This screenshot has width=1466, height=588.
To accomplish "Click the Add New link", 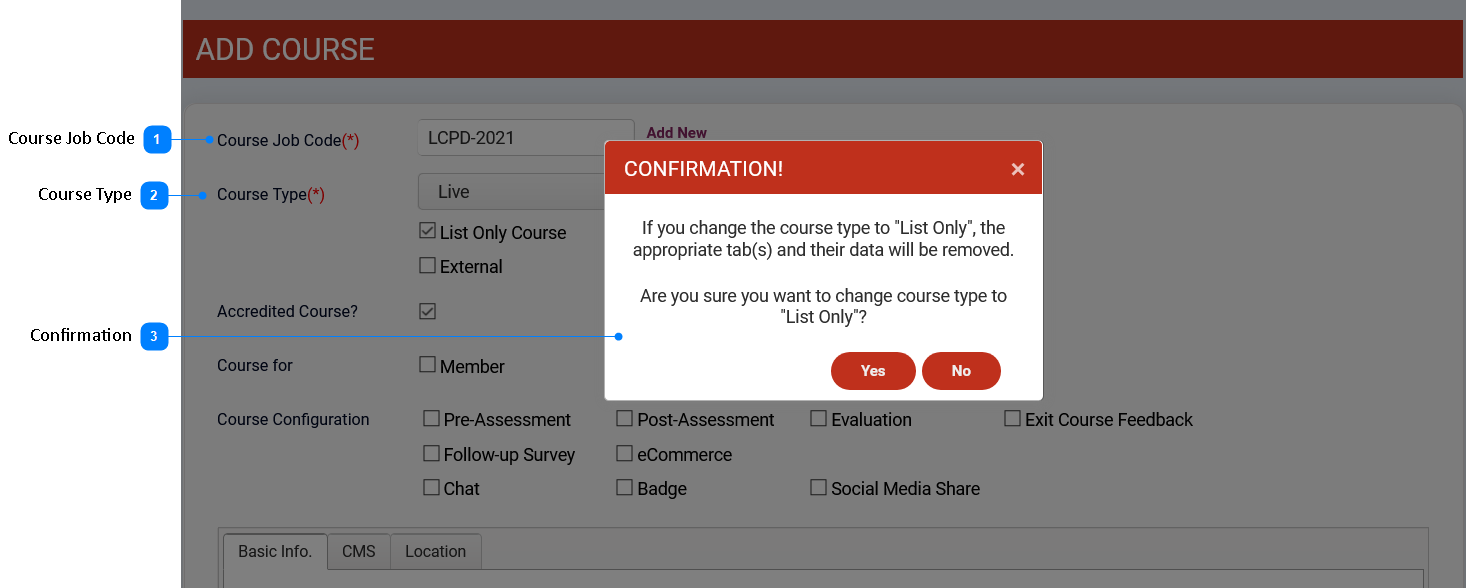I will 676,132.
